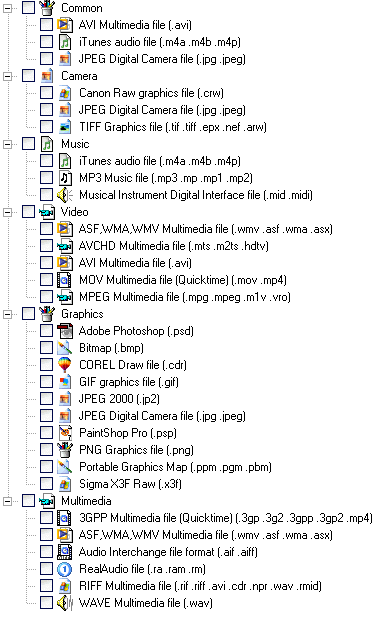Select 'JPEG Digital Camera file' under Camera
The image size is (388, 622).
(x=162, y=110)
